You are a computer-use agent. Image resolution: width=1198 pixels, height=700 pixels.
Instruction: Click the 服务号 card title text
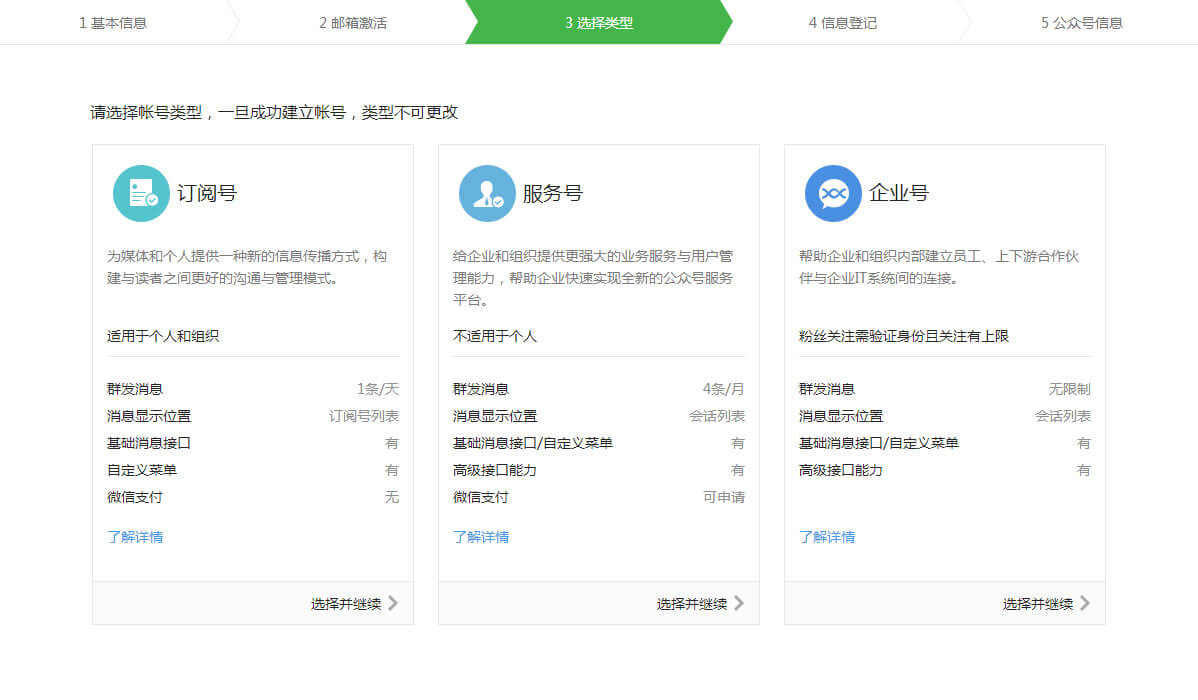553,193
